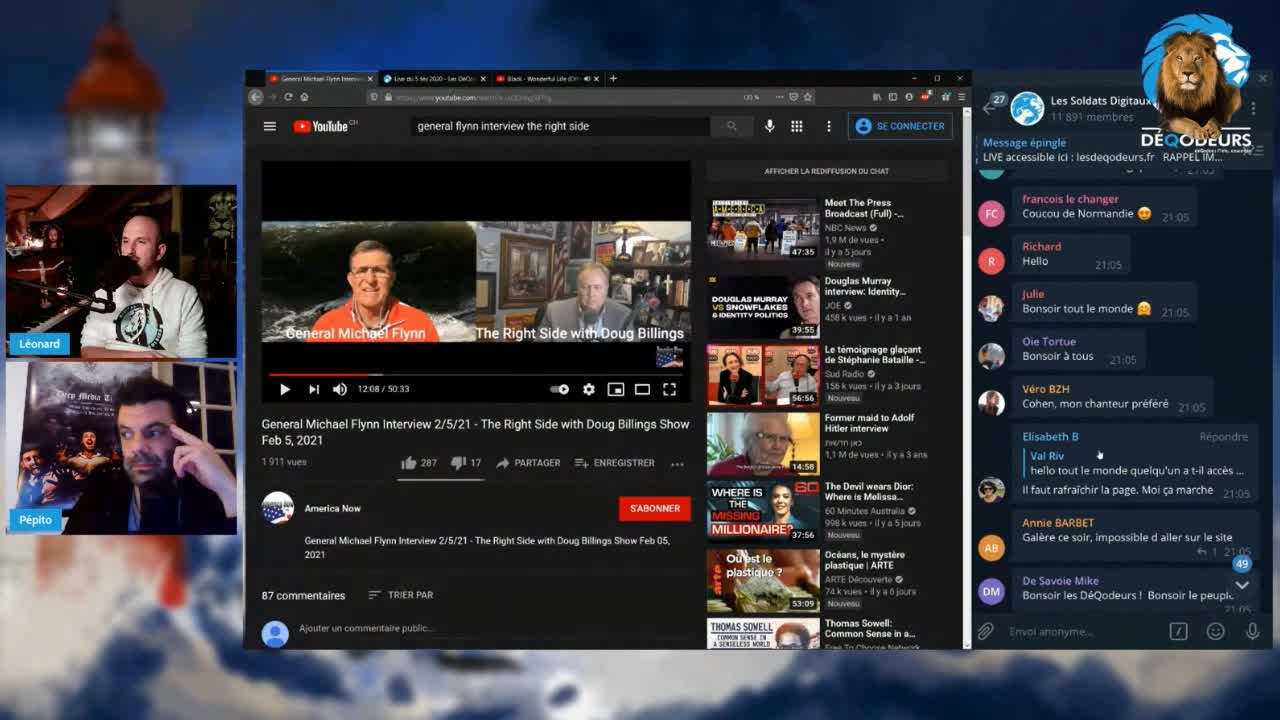Open Douglas Murray Identity video thumbnail
This screenshot has width=1280, height=720.
[x=763, y=307]
